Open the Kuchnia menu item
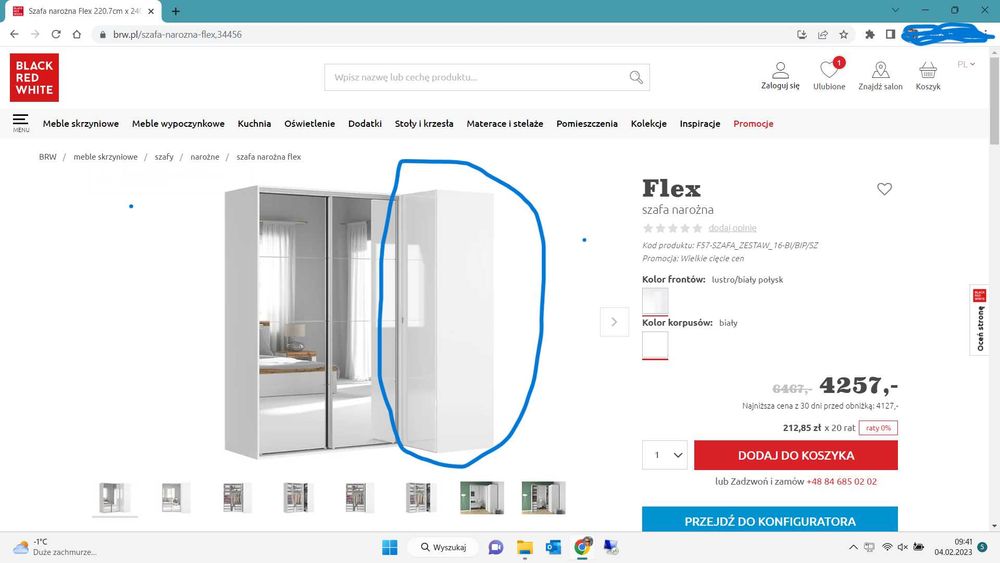This screenshot has height=563, width=1000. [254, 124]
